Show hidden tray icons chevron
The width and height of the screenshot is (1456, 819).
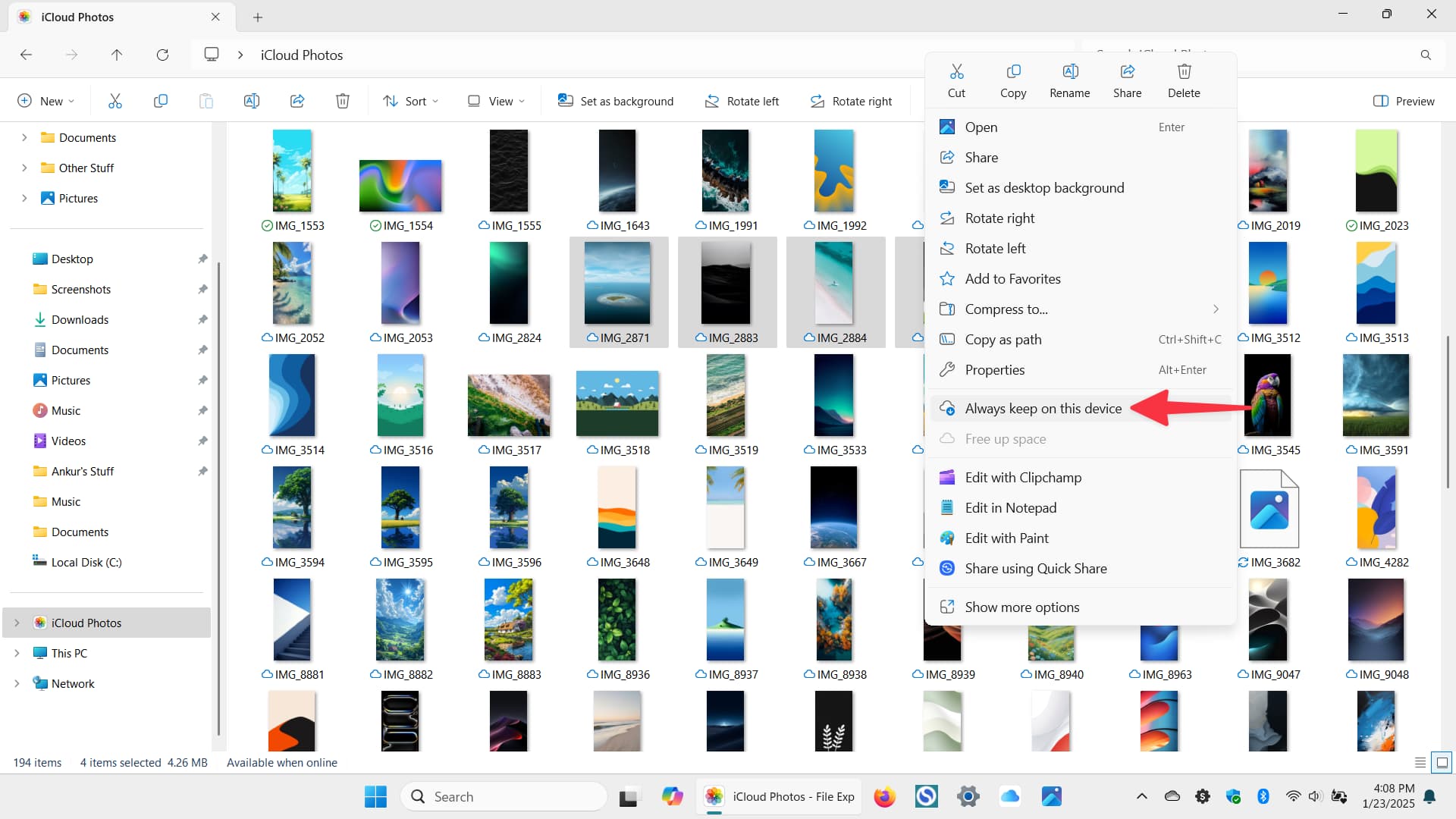point(1141,796)
